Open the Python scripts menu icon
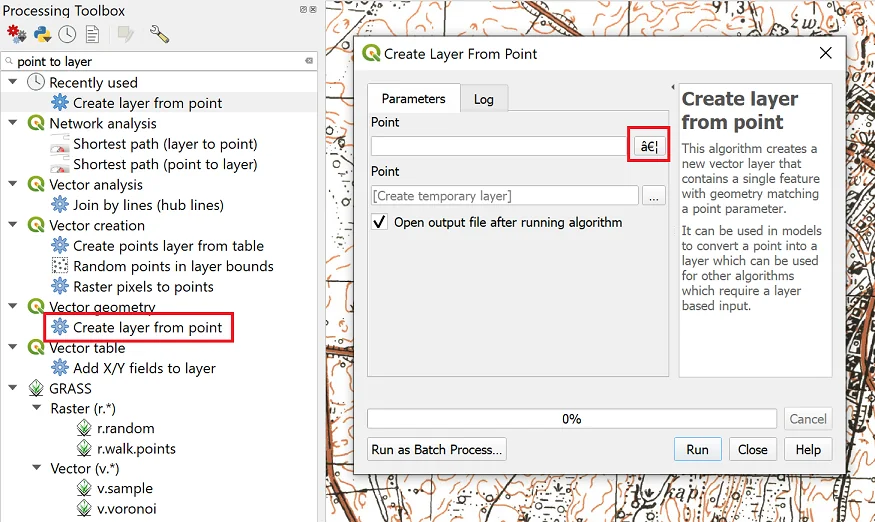This screenshot has width=875, height=522. (42, 34)
